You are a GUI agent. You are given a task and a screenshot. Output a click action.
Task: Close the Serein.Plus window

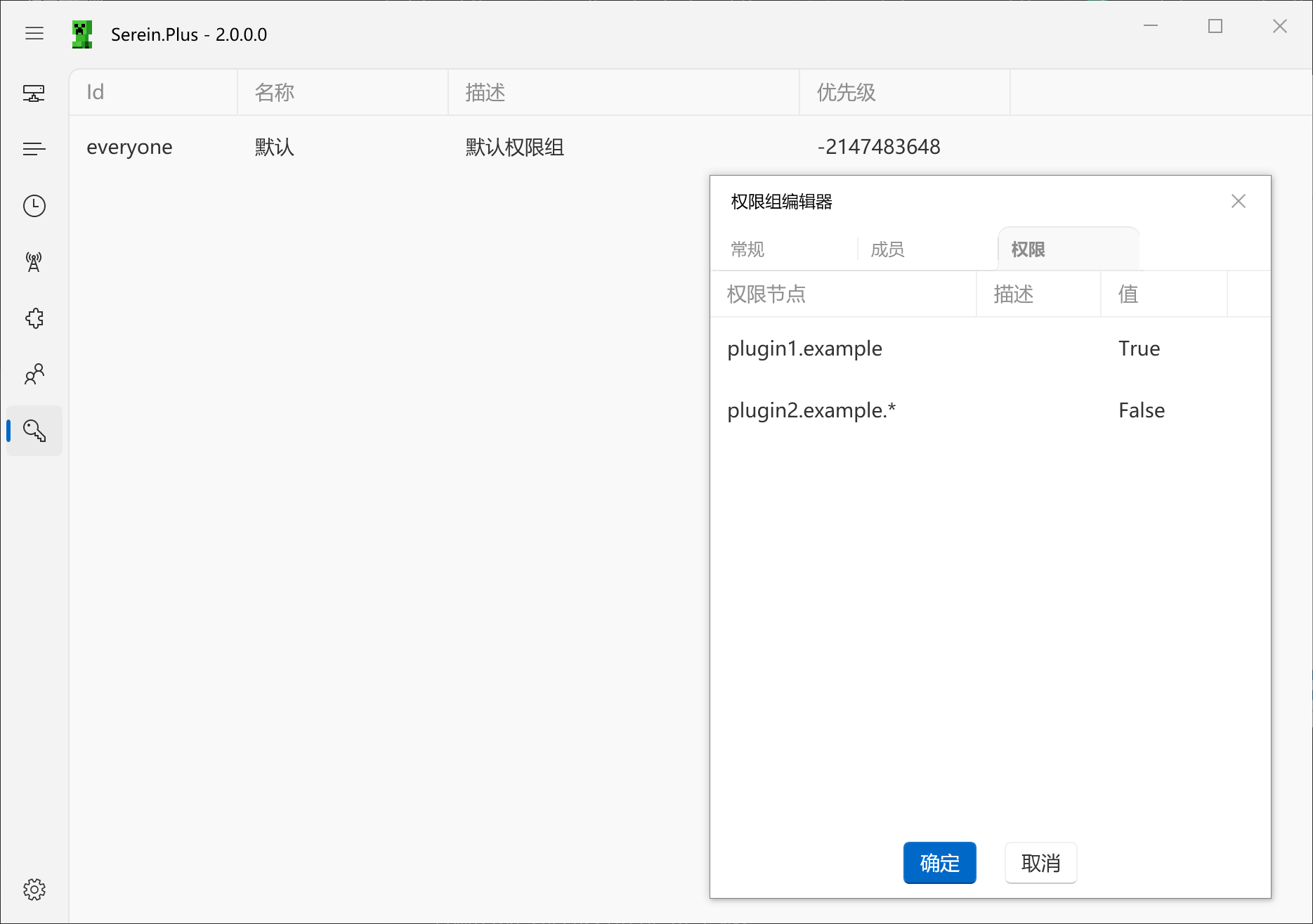tap(1280, 26)
